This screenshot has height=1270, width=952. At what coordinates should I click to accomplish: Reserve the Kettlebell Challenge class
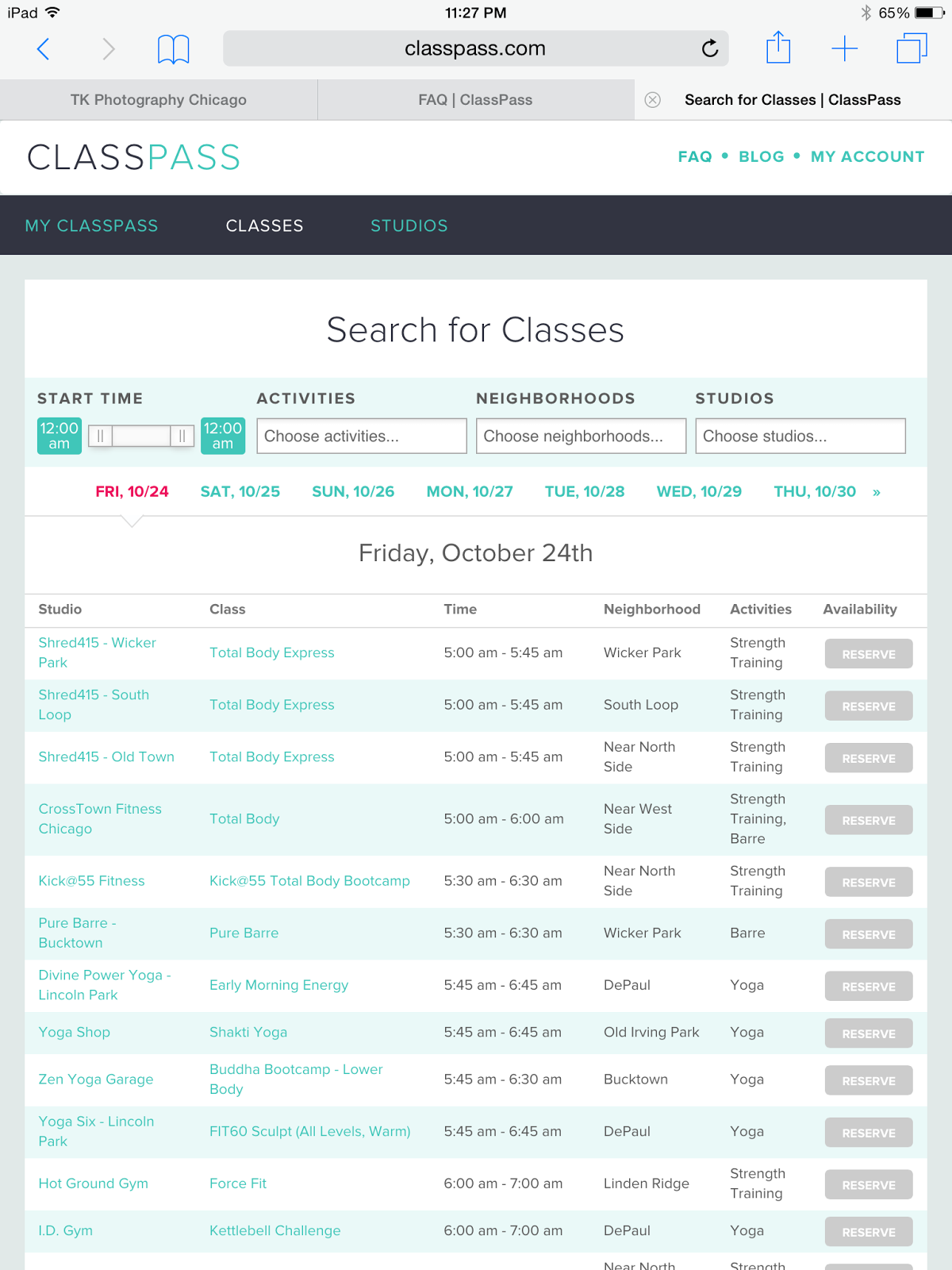tap(869, 1232)
